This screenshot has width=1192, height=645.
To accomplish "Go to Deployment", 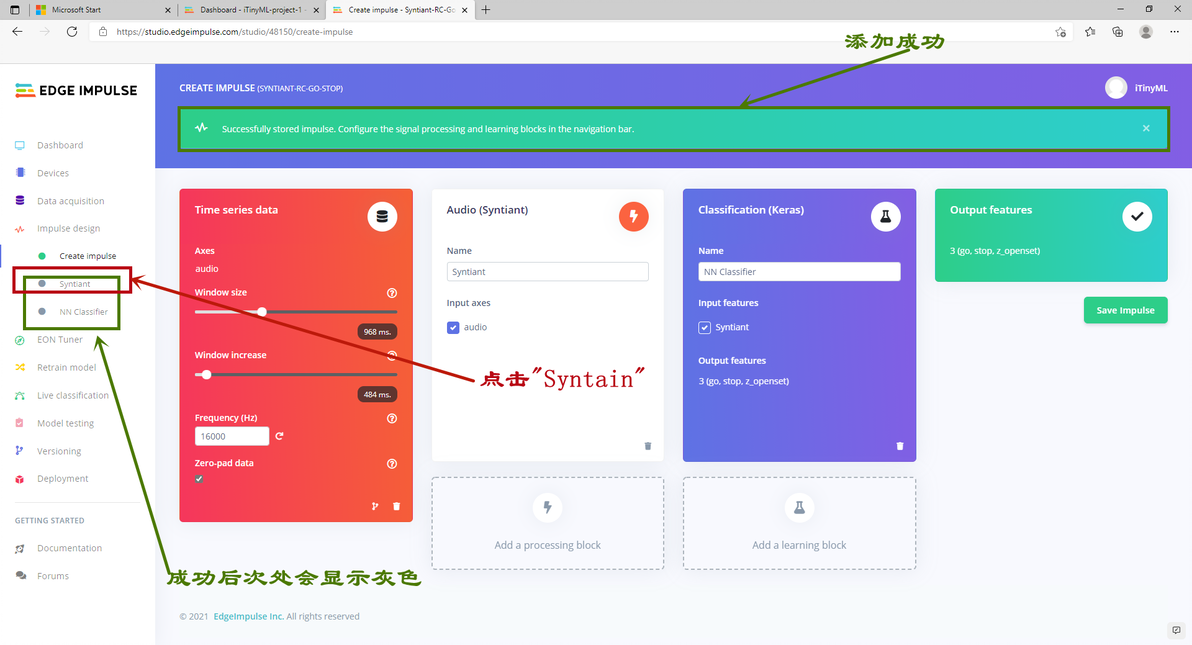I will click(62, 478).
